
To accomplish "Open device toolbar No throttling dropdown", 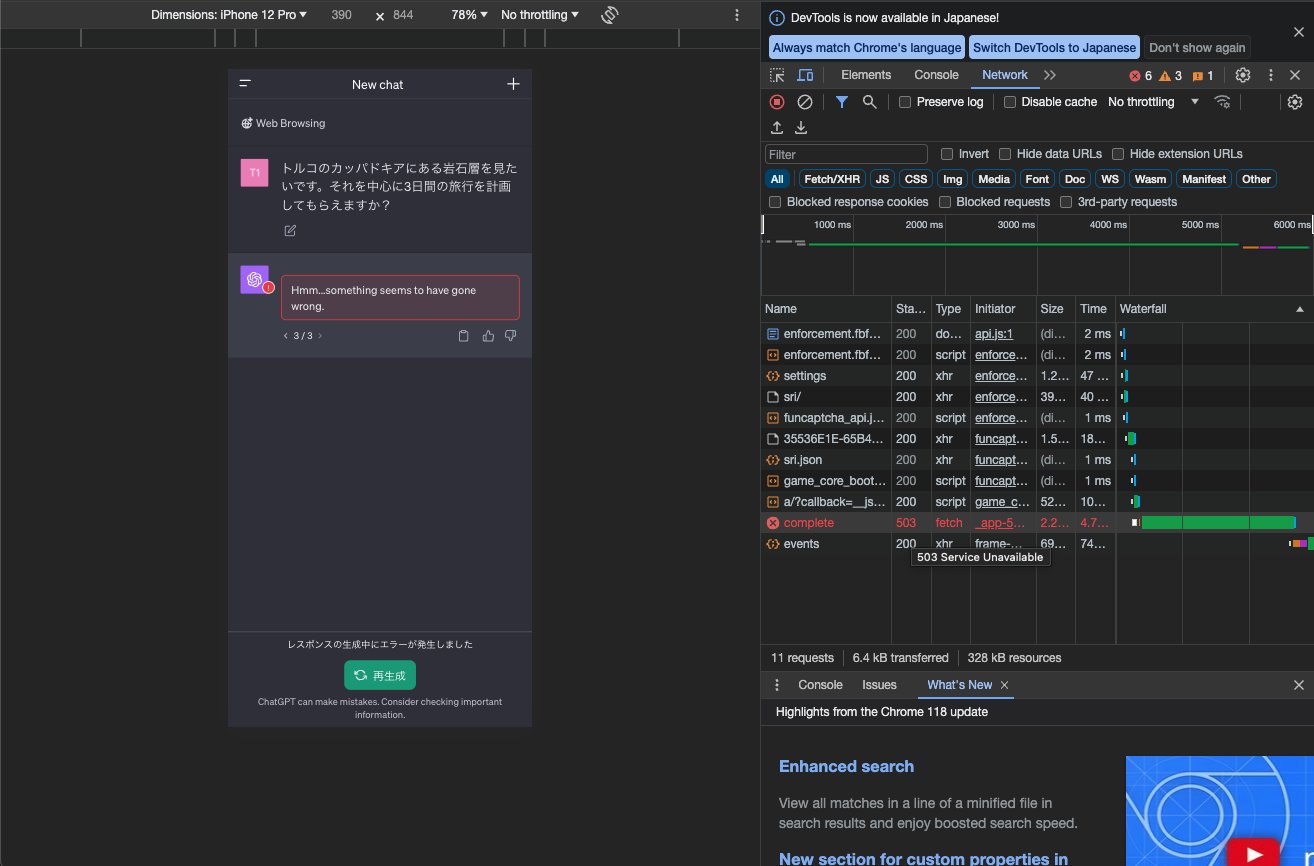I will pos(540,15).
